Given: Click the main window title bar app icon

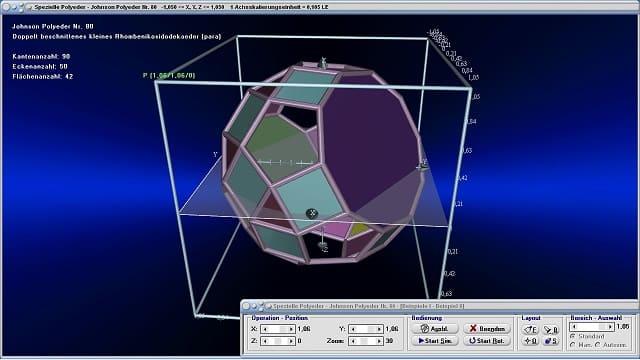Looking at the screenshot, I should [29, 7].
